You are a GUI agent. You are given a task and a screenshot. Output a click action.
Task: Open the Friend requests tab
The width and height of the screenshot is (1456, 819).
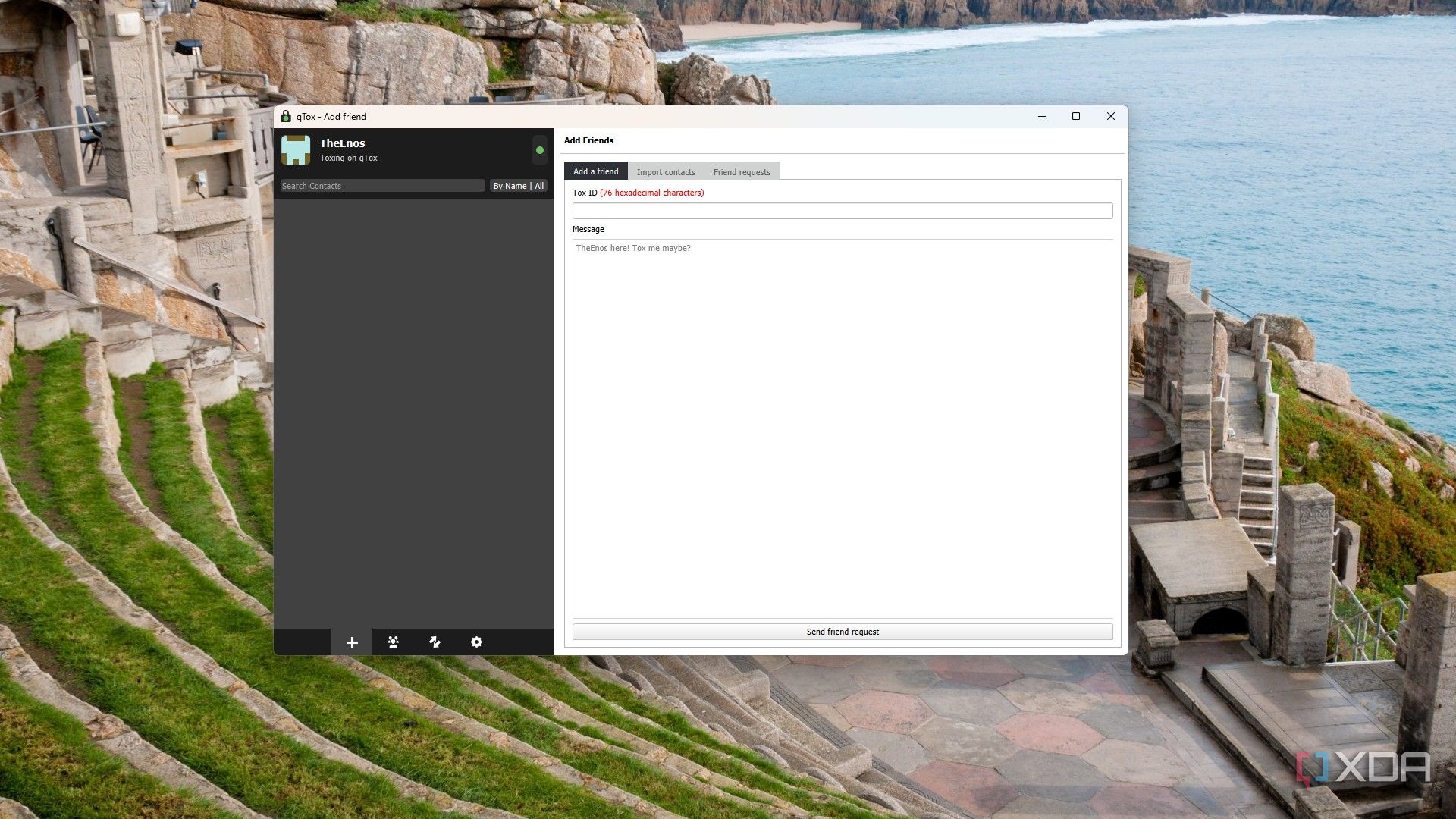click(741, 172)
